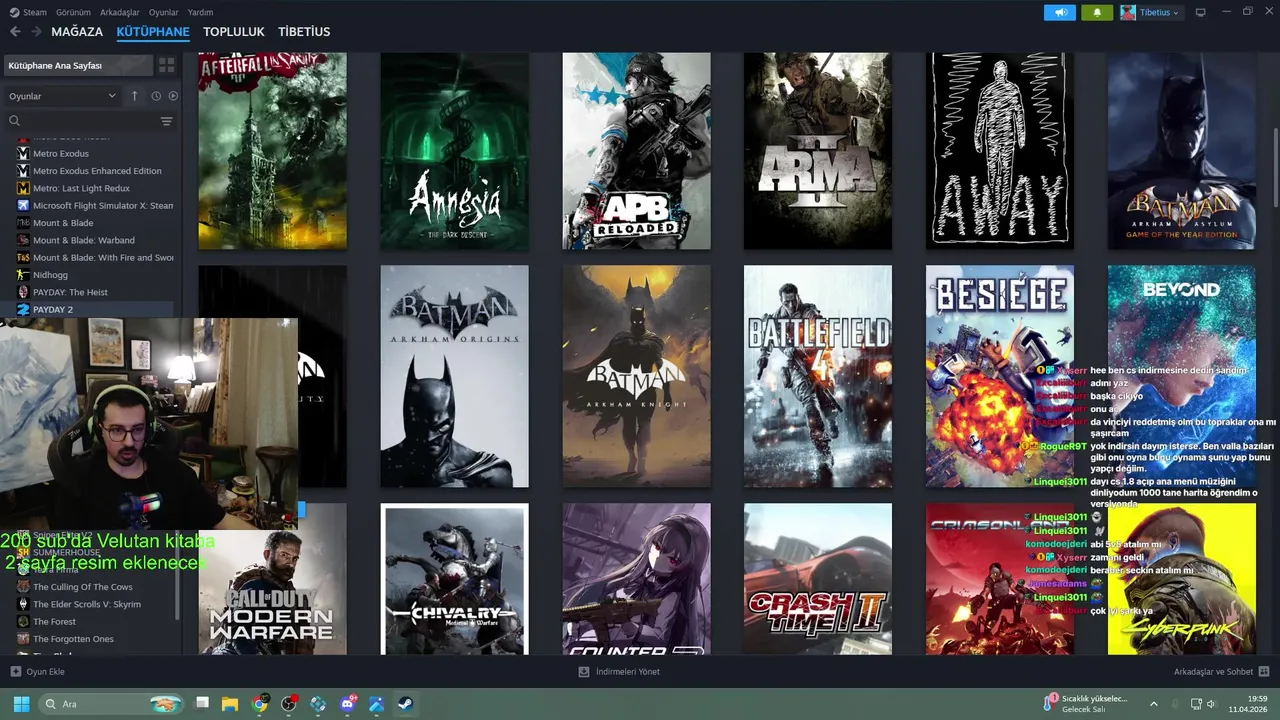
Task: Switch to collections grid view icon
Action: 167,65
